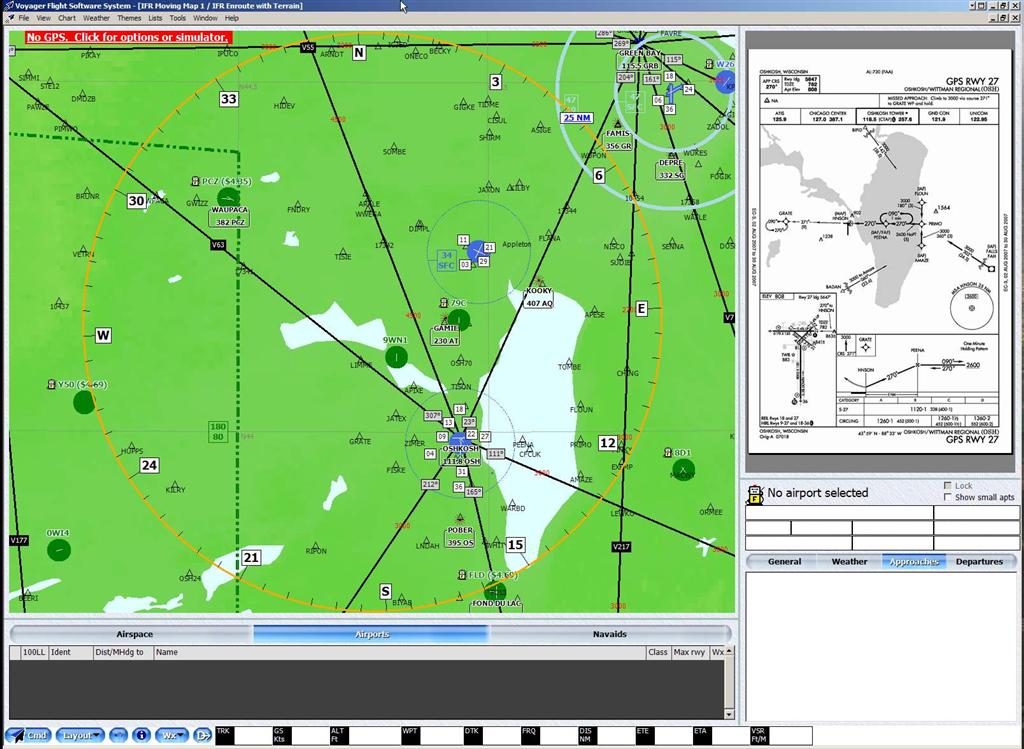Screen dimensions: 1024x749
Task: Click the fuel pump icon next to PCZ
Action: click(x=195, y=181)
